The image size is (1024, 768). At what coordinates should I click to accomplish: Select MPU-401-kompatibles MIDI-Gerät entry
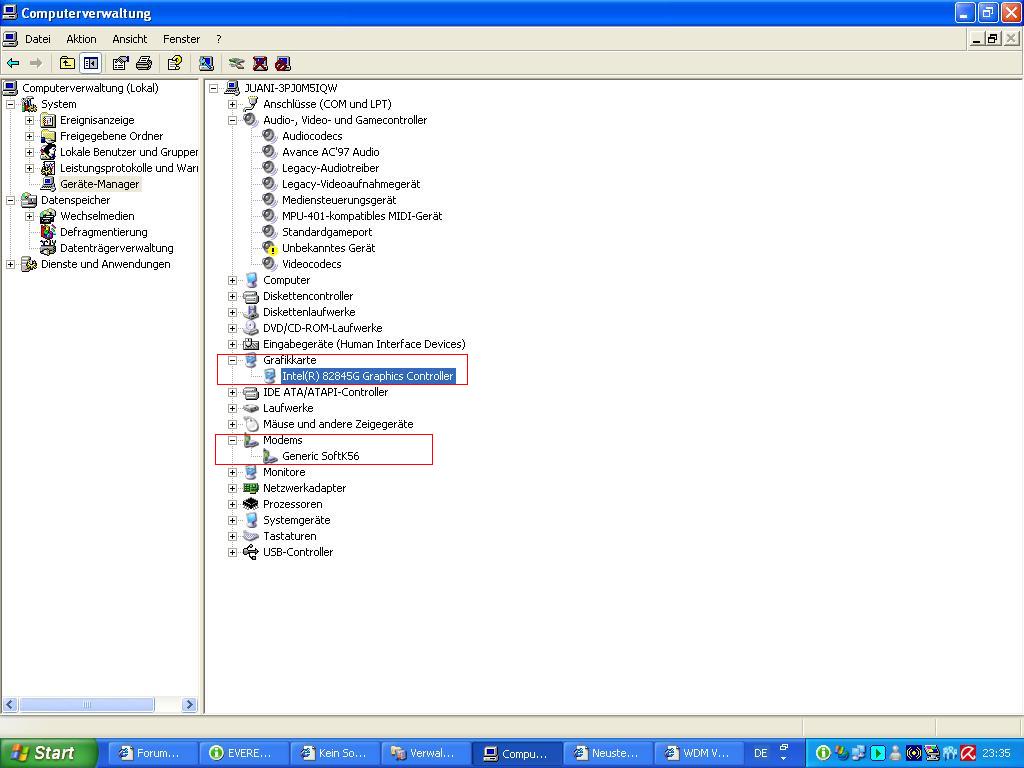coord(362,216)
